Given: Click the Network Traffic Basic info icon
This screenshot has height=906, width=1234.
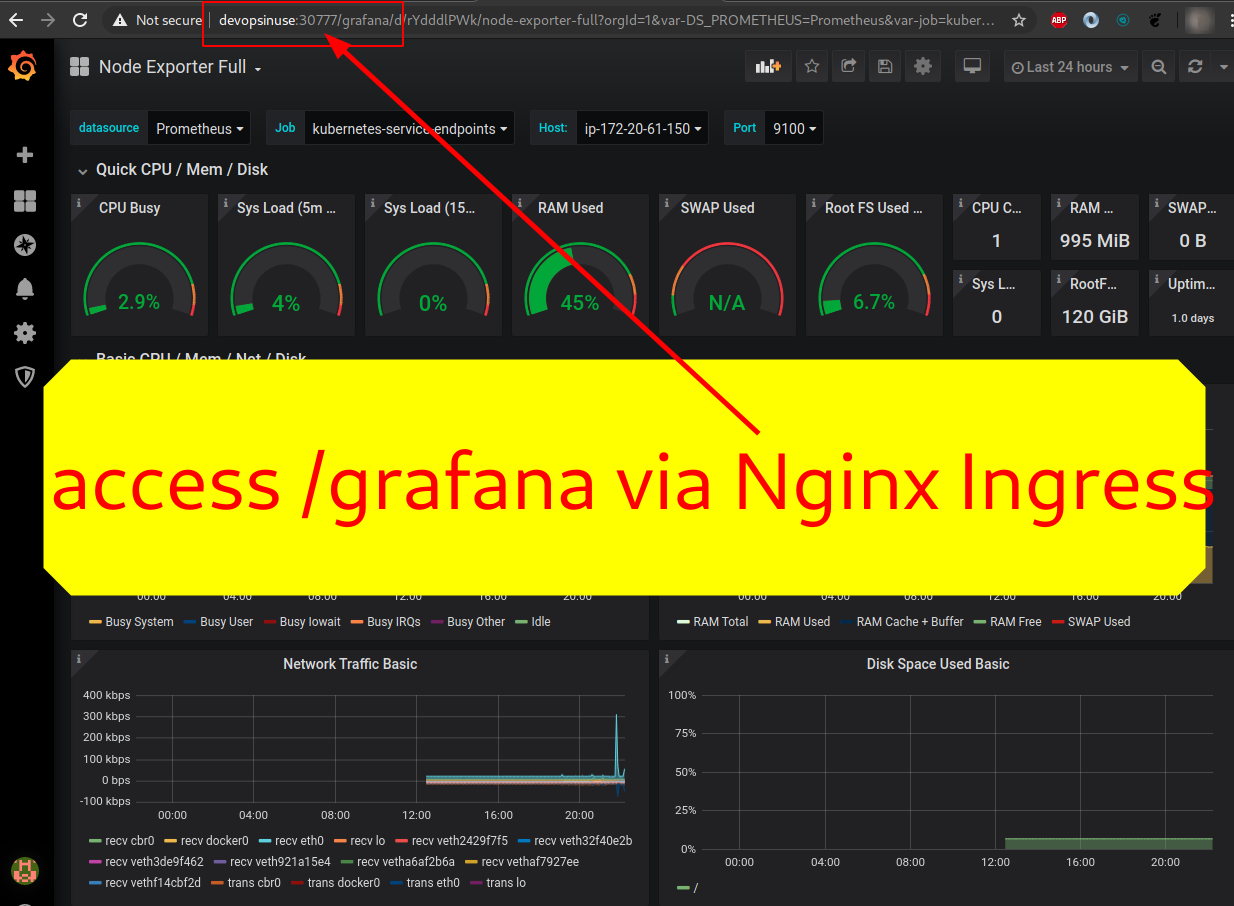Looking at the screenshot, I should (79, 659).
